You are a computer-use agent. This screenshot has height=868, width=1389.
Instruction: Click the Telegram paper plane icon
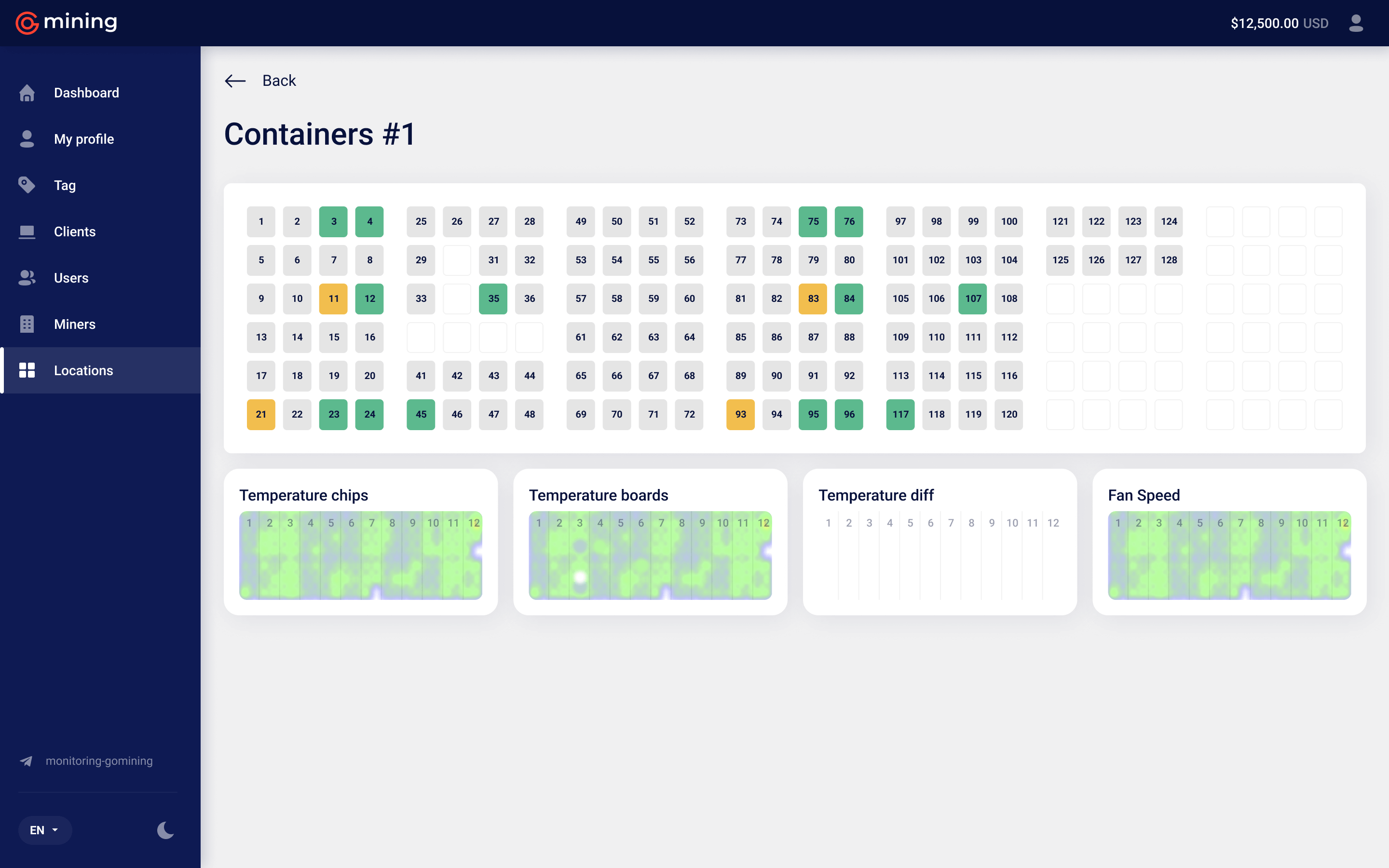point(27,760)
